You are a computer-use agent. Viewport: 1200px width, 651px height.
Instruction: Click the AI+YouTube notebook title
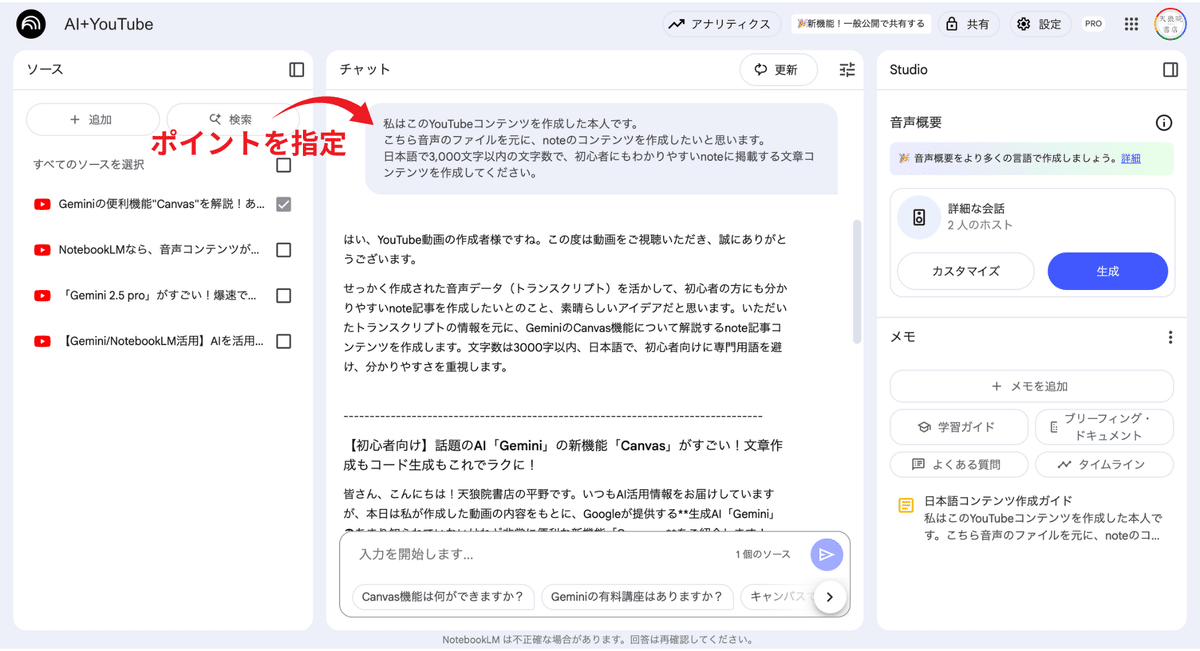[109, 24]
